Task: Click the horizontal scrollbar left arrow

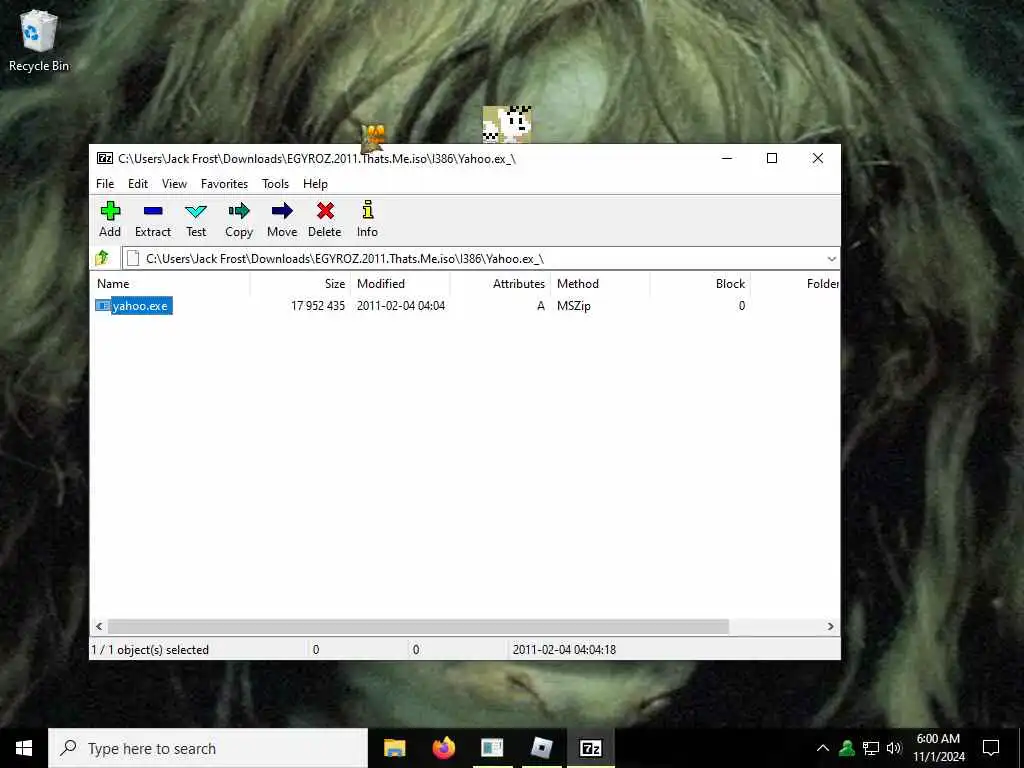Action: point(99,626)
